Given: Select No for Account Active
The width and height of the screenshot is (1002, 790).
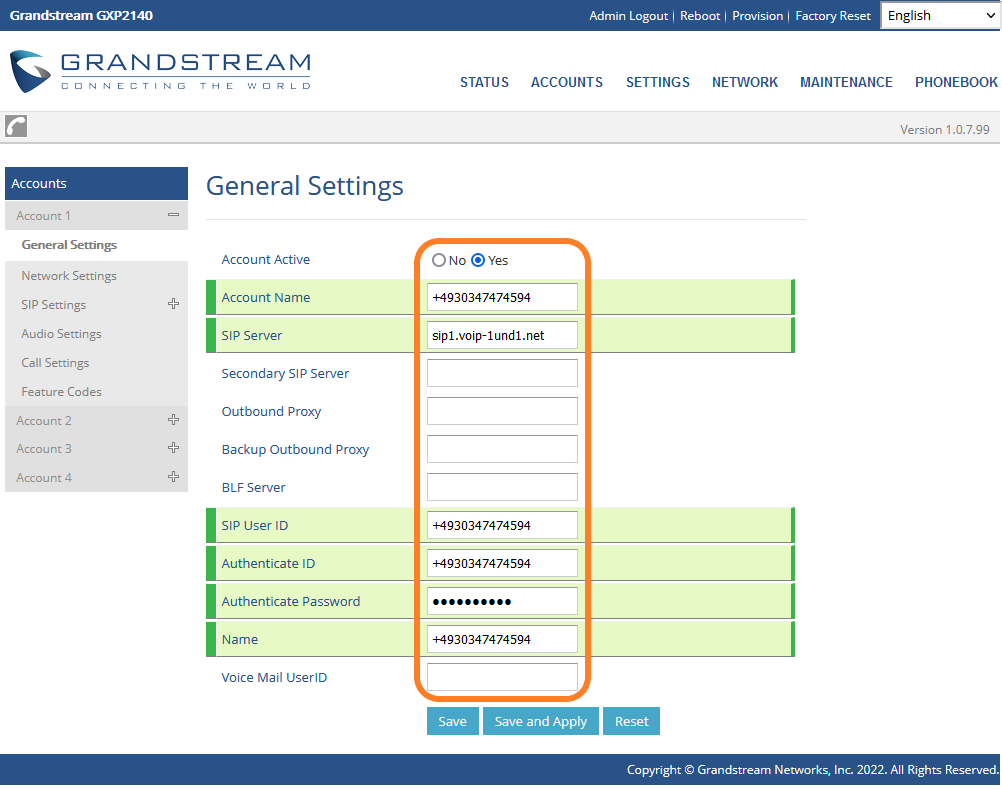Looking at the screenshot, I should (x=438, y=260).
